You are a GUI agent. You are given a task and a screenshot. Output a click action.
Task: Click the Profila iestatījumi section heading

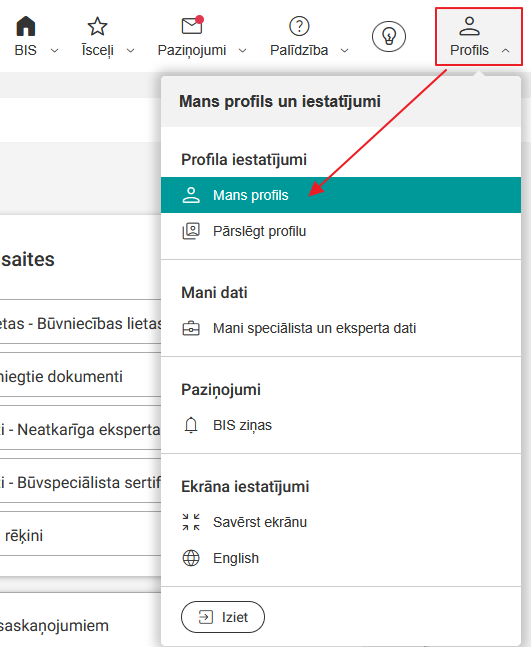(244, 160)
